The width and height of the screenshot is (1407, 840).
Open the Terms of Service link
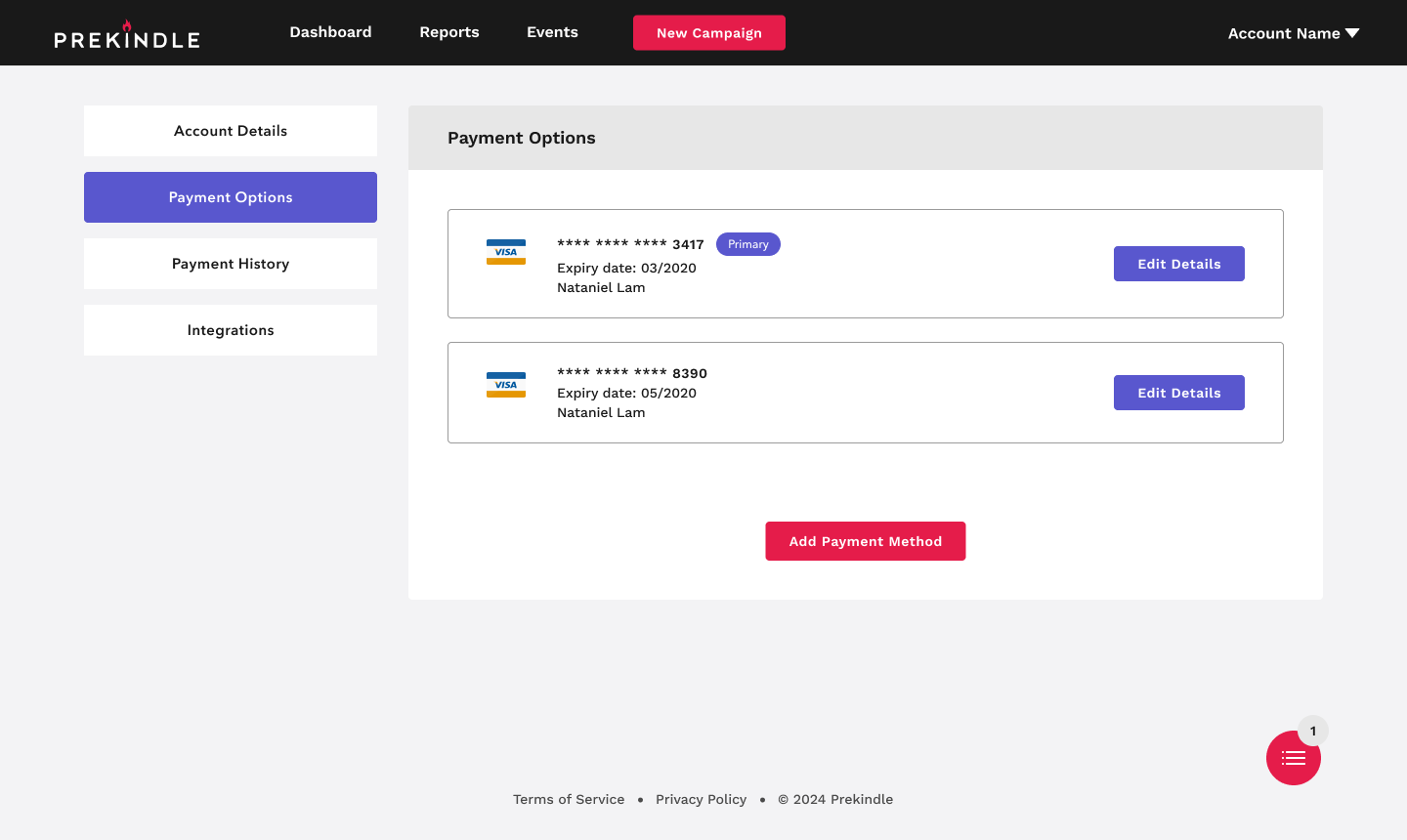(569, 799)
